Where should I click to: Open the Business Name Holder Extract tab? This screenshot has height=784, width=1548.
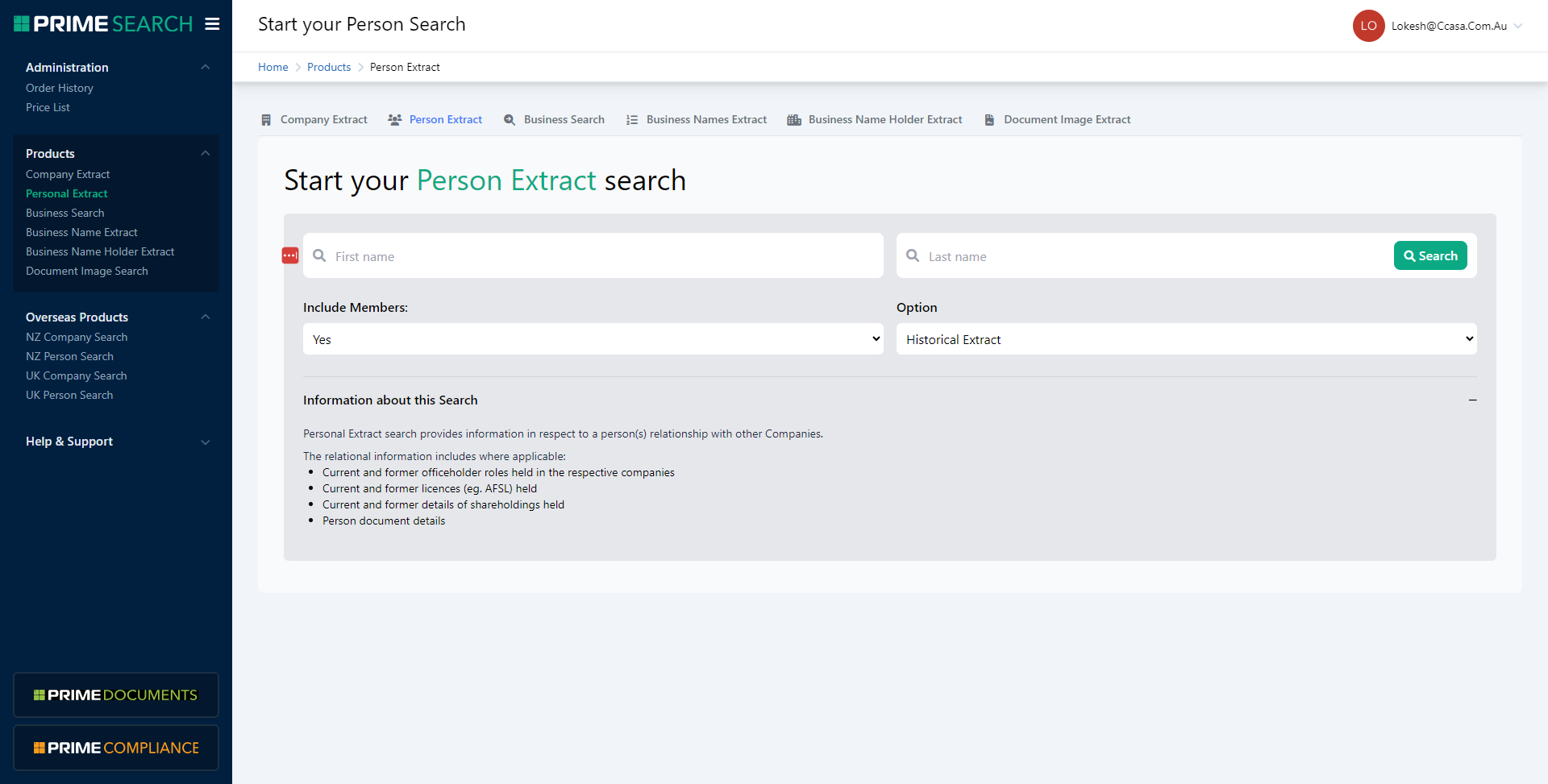[x=875, y=120]
